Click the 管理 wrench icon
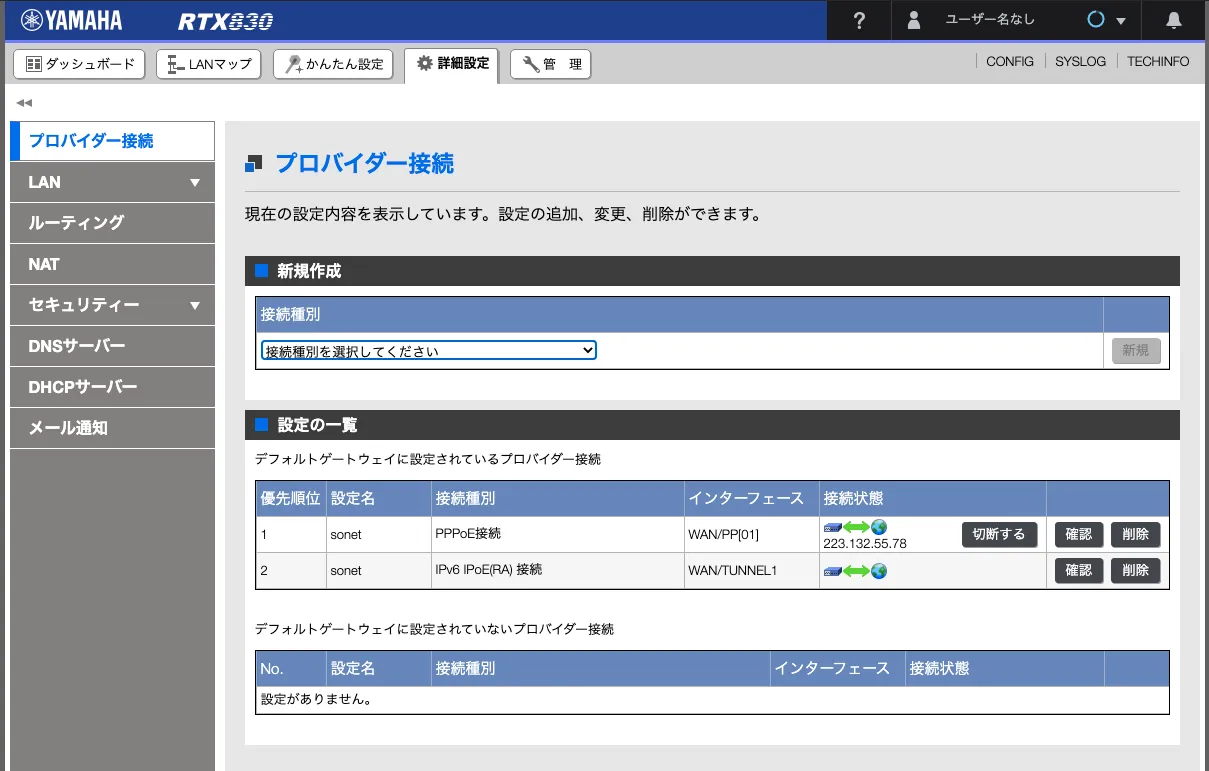The width and height of the screenshot is (1209, 771). coord(530,64)
